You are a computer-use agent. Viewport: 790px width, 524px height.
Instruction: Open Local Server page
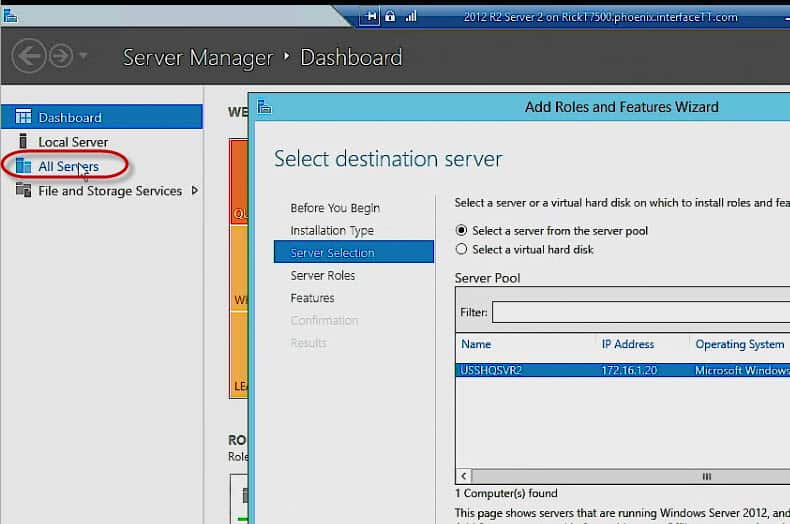(73, 142)
